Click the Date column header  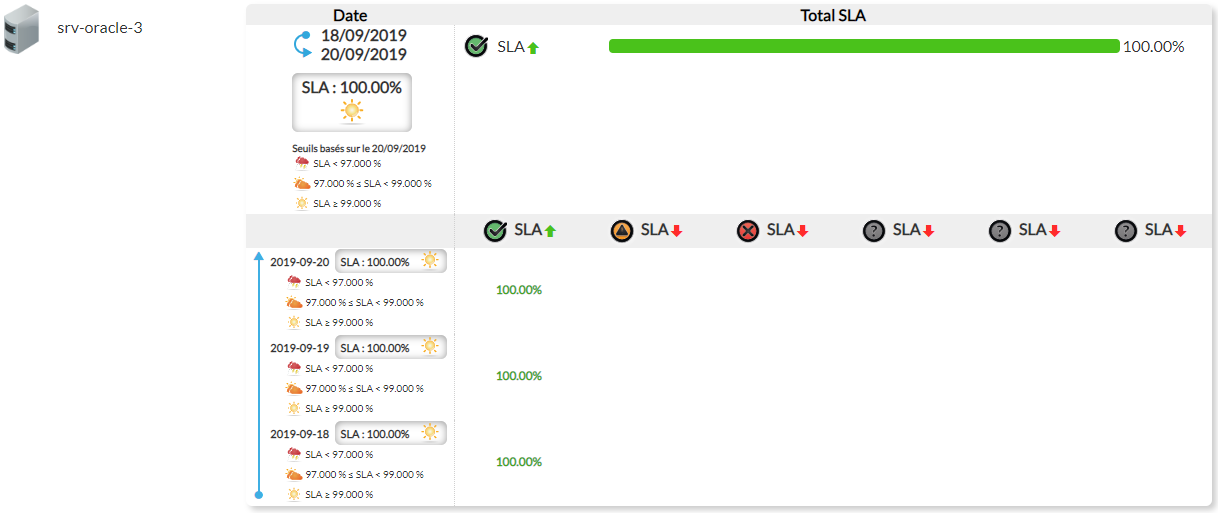click(x=350, y=15)
